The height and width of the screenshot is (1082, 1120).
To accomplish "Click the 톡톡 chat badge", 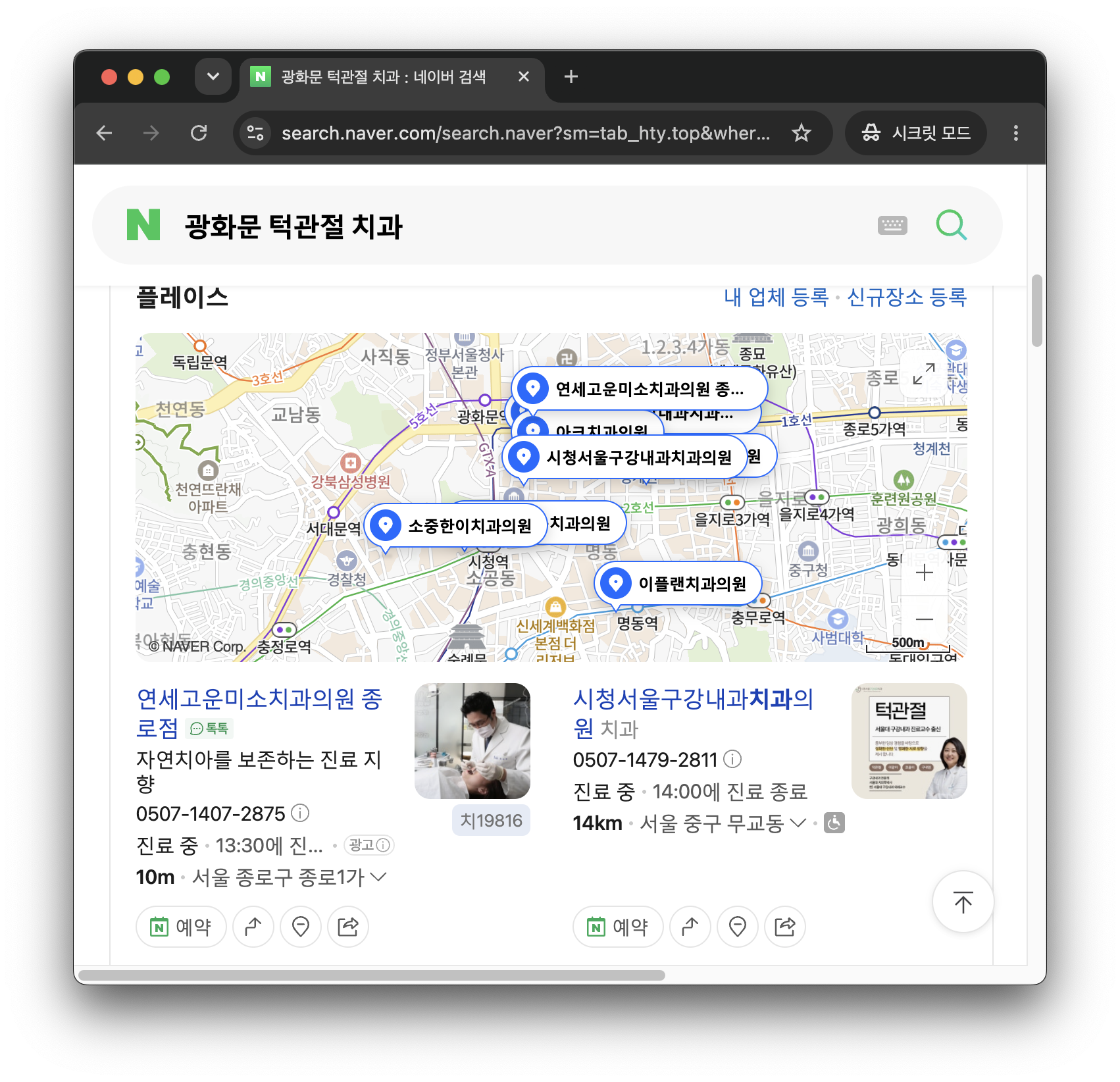I will (x=209, y=729).
